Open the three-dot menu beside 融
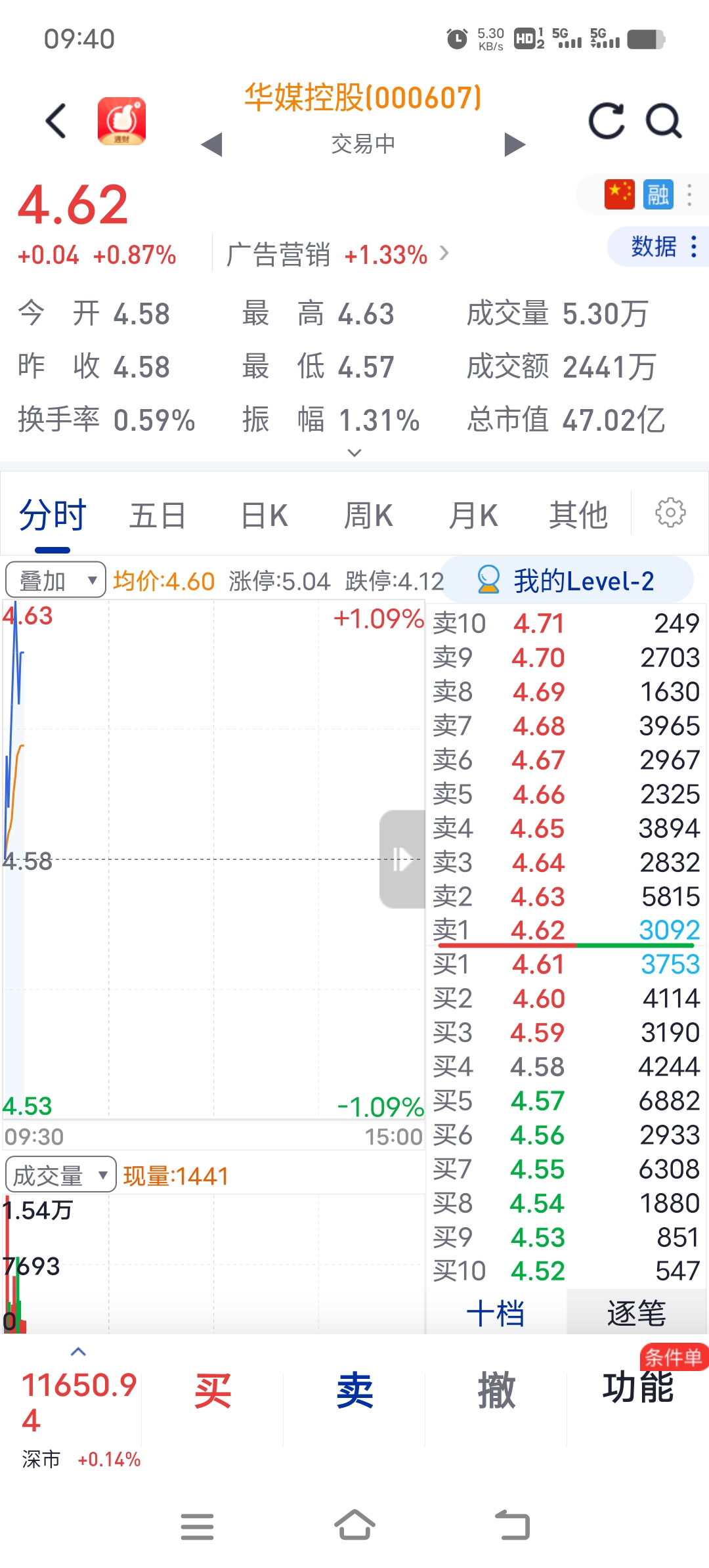This screenshot has width=709, height=1568. [689, 195]
